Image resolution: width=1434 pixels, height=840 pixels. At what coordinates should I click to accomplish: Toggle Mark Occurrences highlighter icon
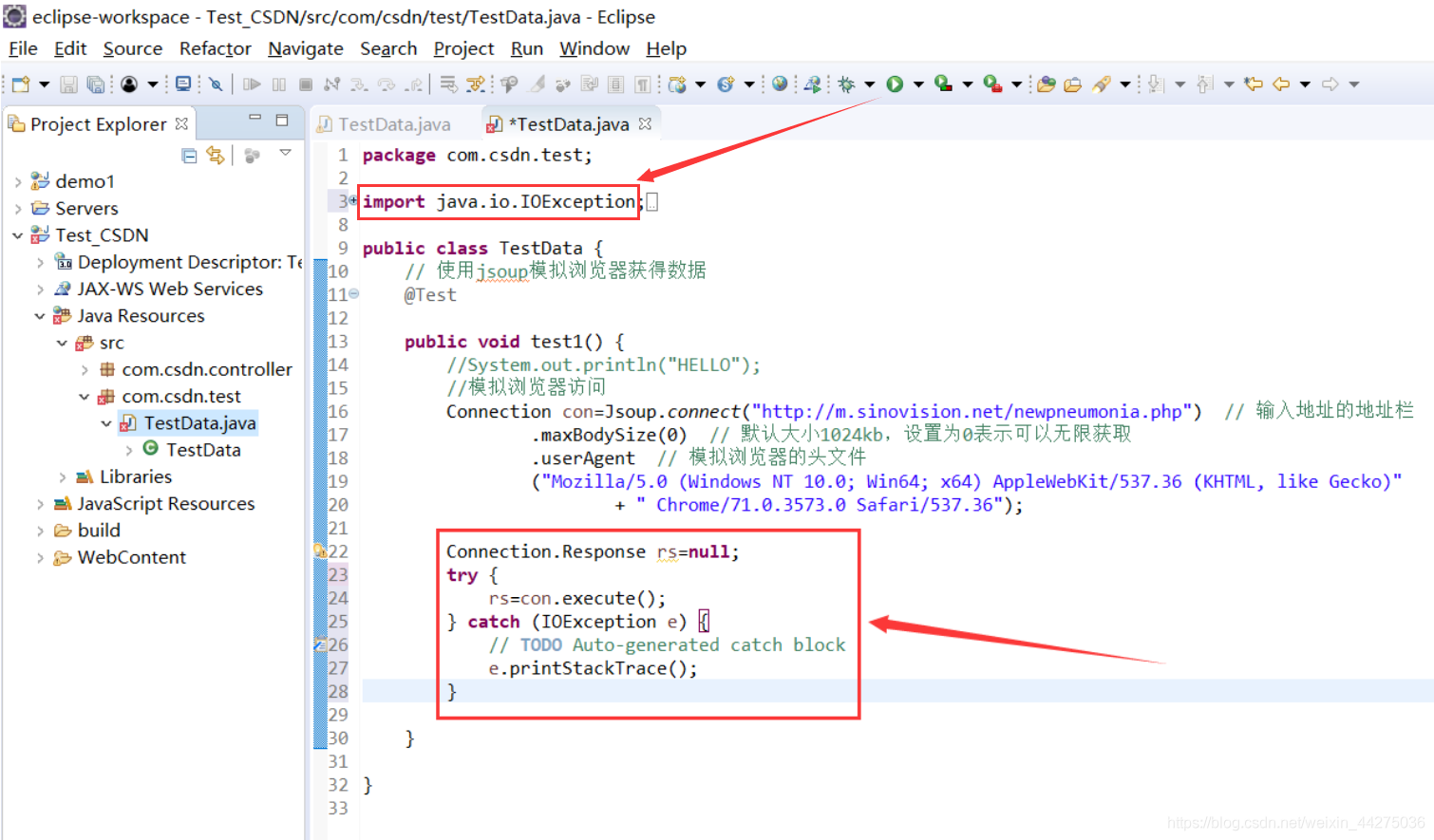(x=537, y=84)
